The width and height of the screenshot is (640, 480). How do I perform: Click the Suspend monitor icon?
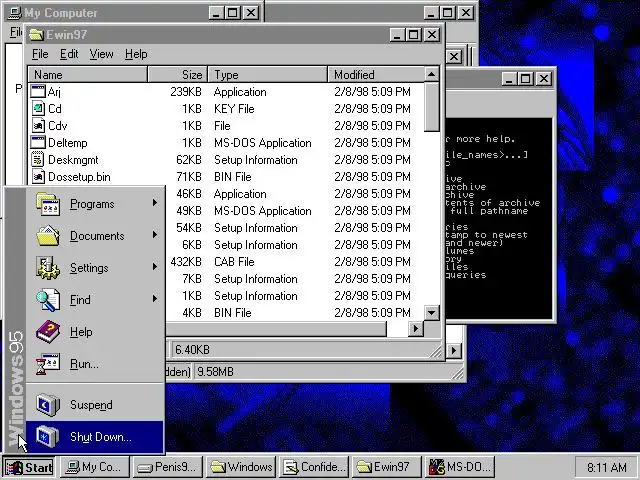click(48, 405)
